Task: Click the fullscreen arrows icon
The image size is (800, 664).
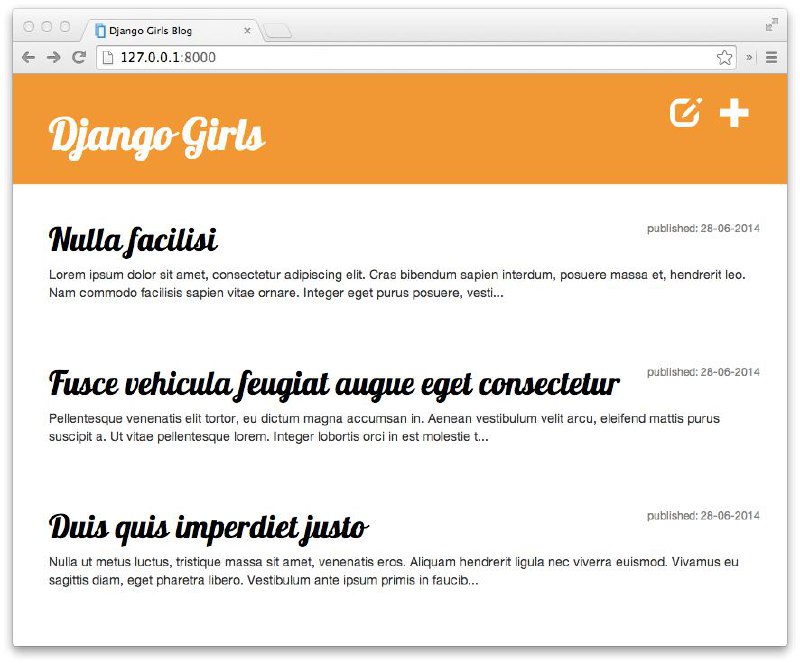Action: pos(771,24)
